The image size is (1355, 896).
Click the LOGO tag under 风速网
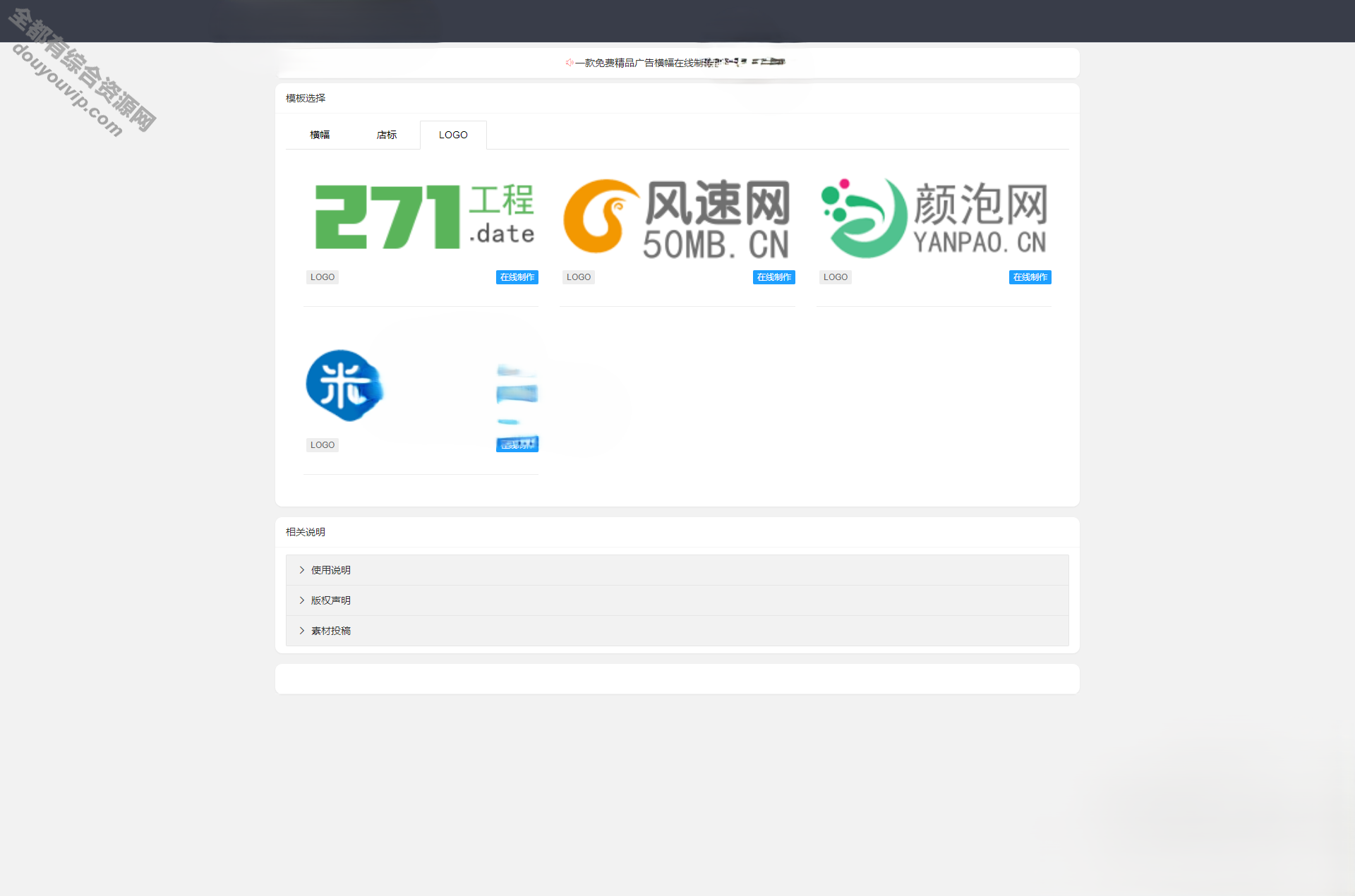pos(579,277)
